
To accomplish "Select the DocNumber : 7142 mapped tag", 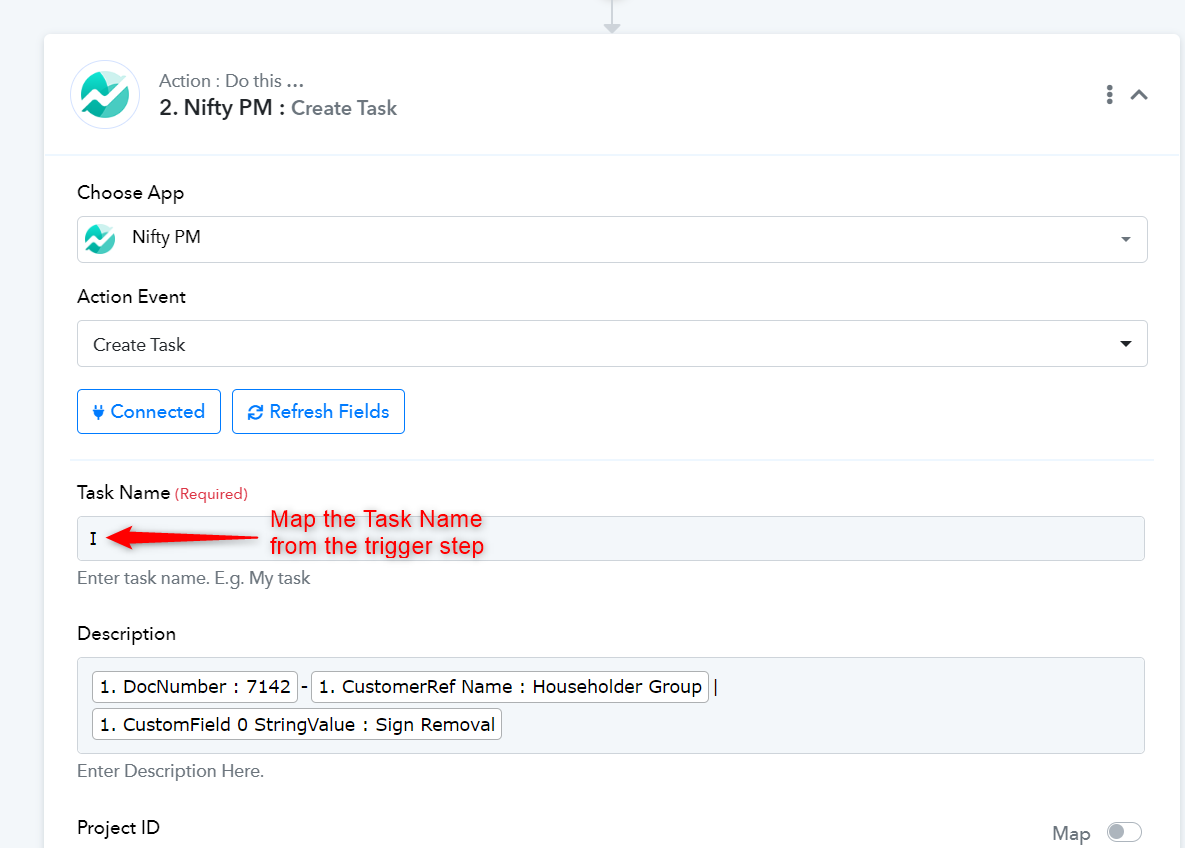I will point(195,686).
